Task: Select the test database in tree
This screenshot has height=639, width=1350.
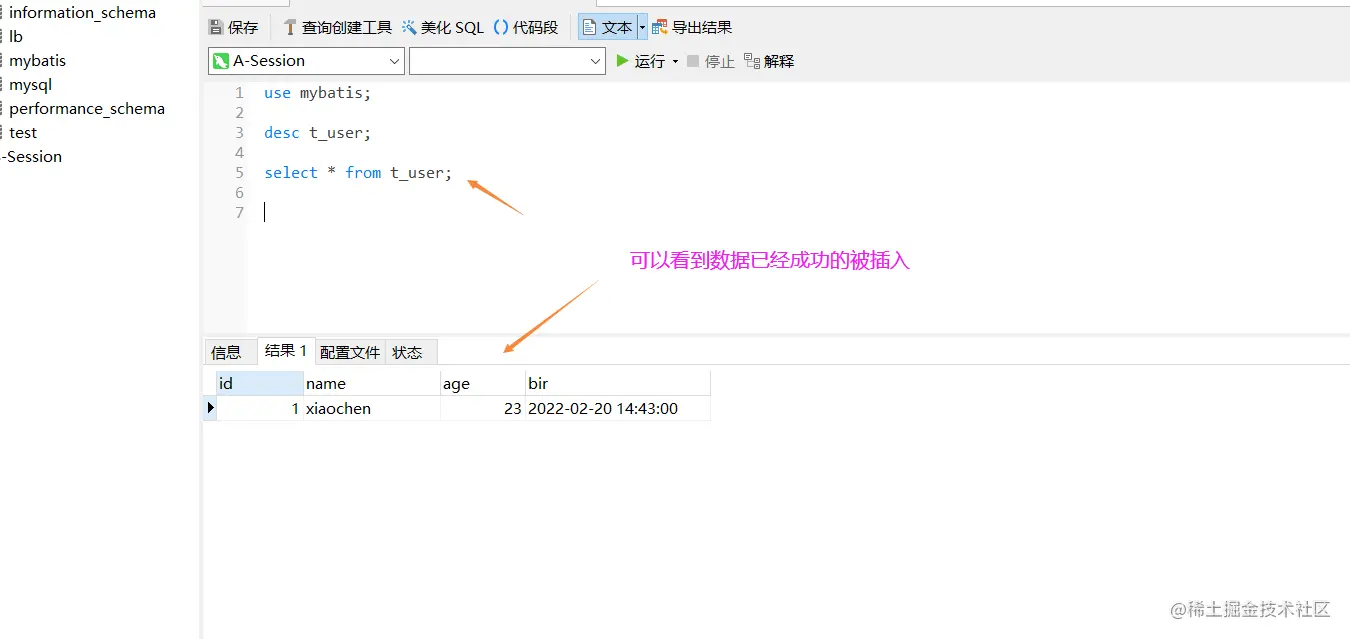Action: pos(23,133)
